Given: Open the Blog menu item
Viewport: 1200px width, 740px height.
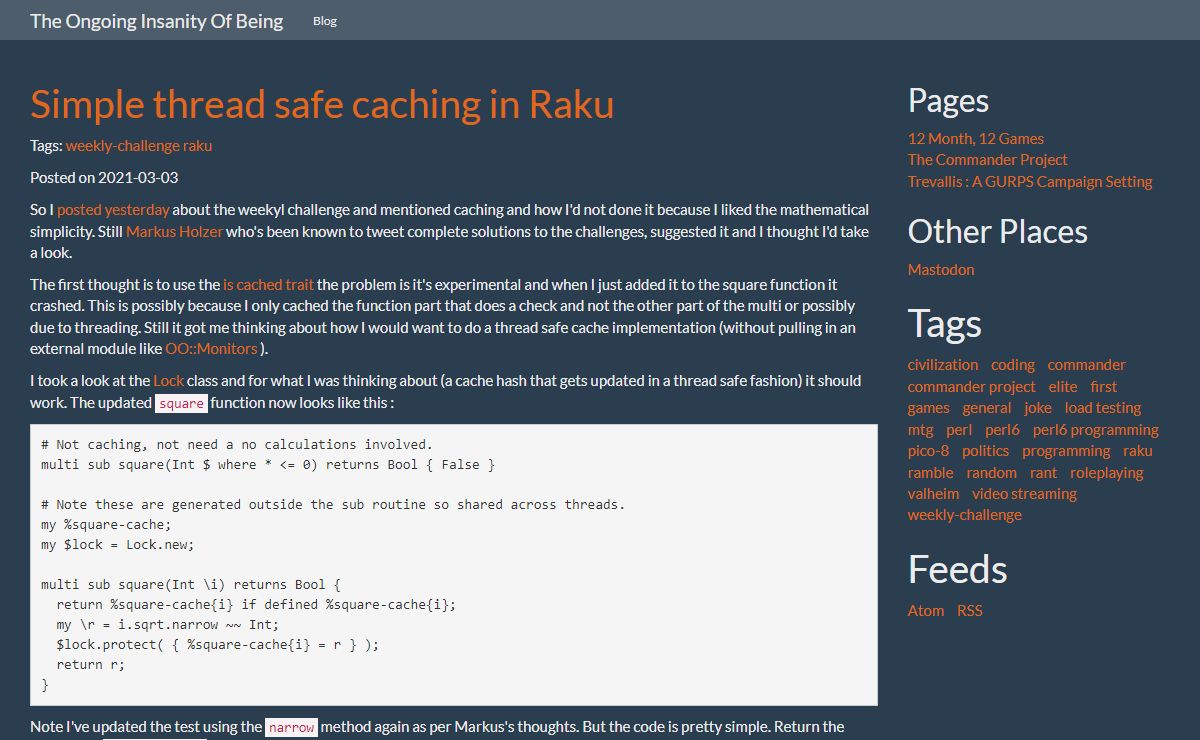Looking at the screenshot, I should (x=325, y=21).
